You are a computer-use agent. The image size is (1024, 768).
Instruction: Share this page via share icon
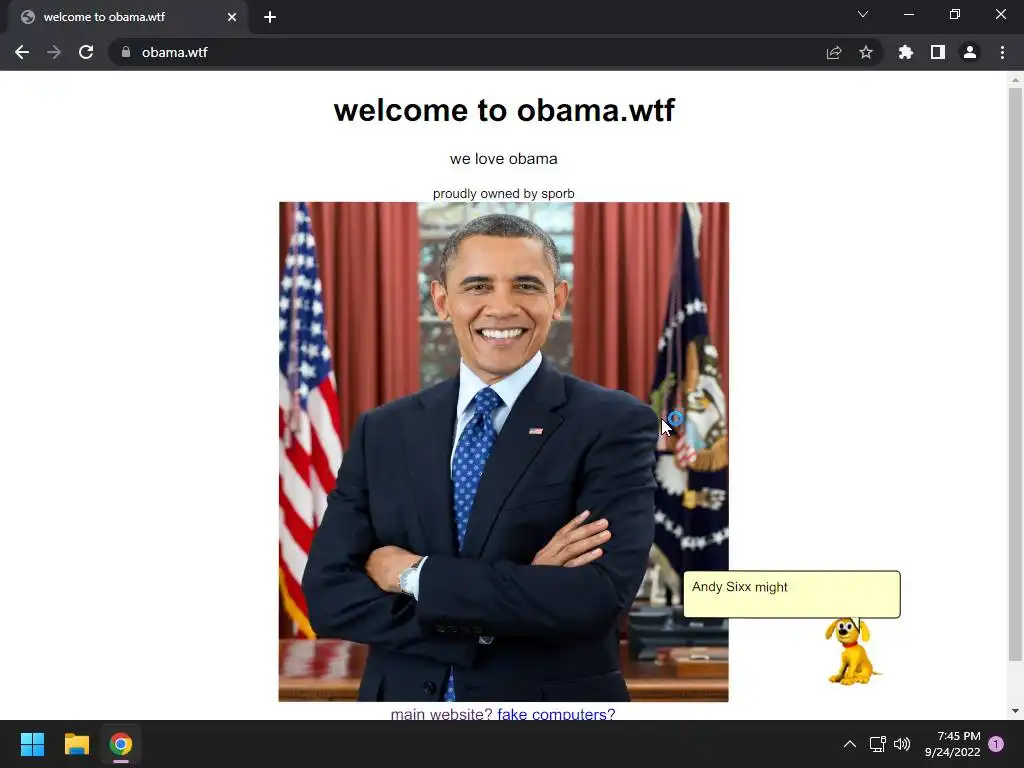click(834, 52)
